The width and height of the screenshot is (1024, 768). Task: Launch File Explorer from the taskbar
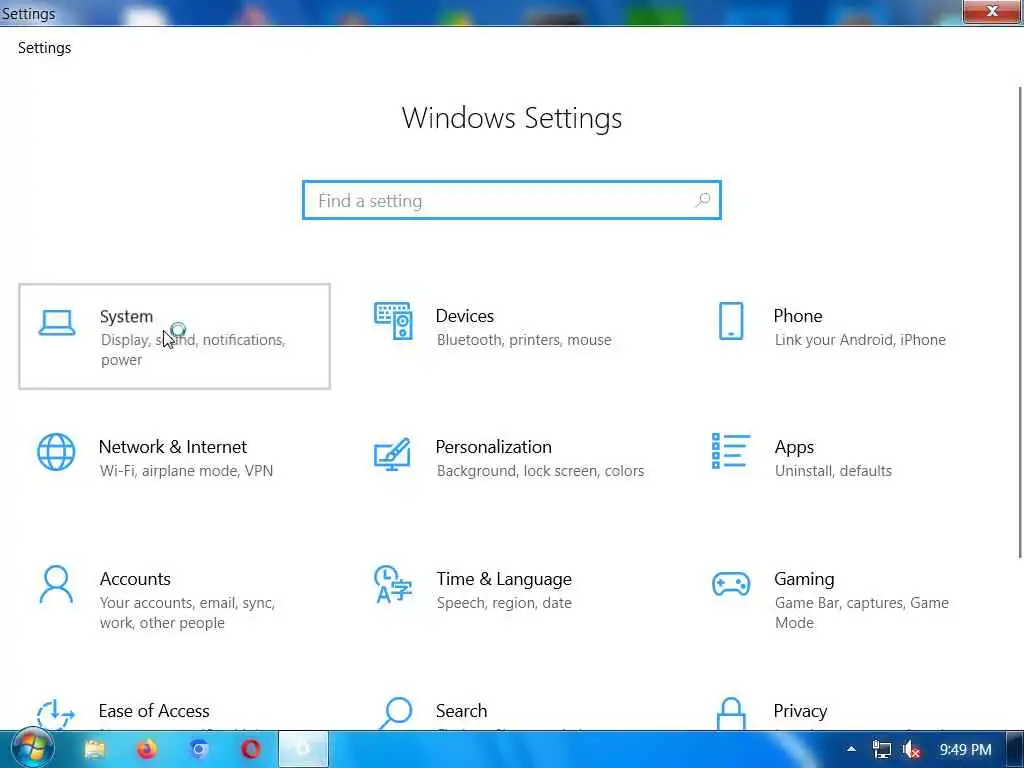(95, 749)
